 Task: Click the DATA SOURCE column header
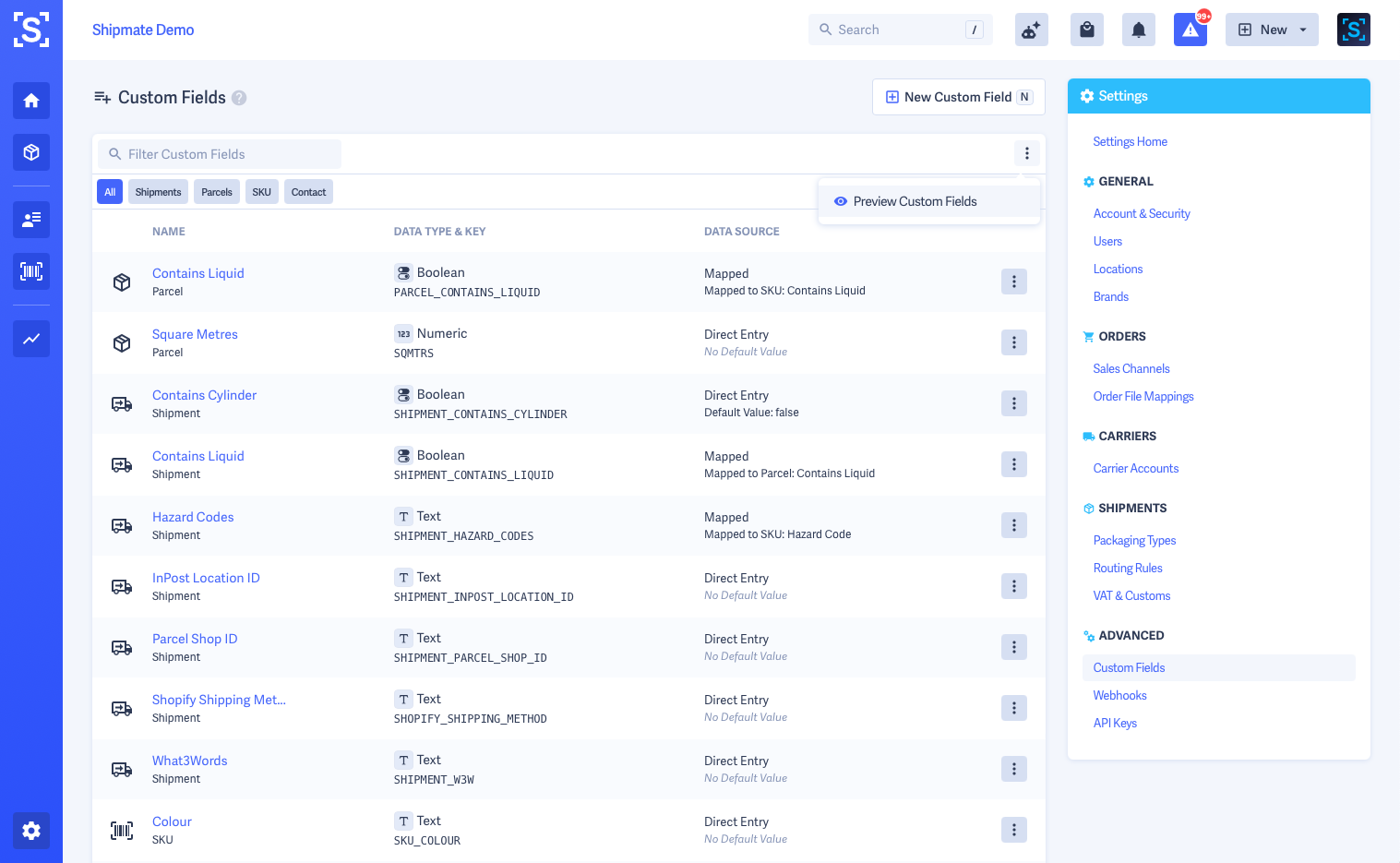(742, 232)
